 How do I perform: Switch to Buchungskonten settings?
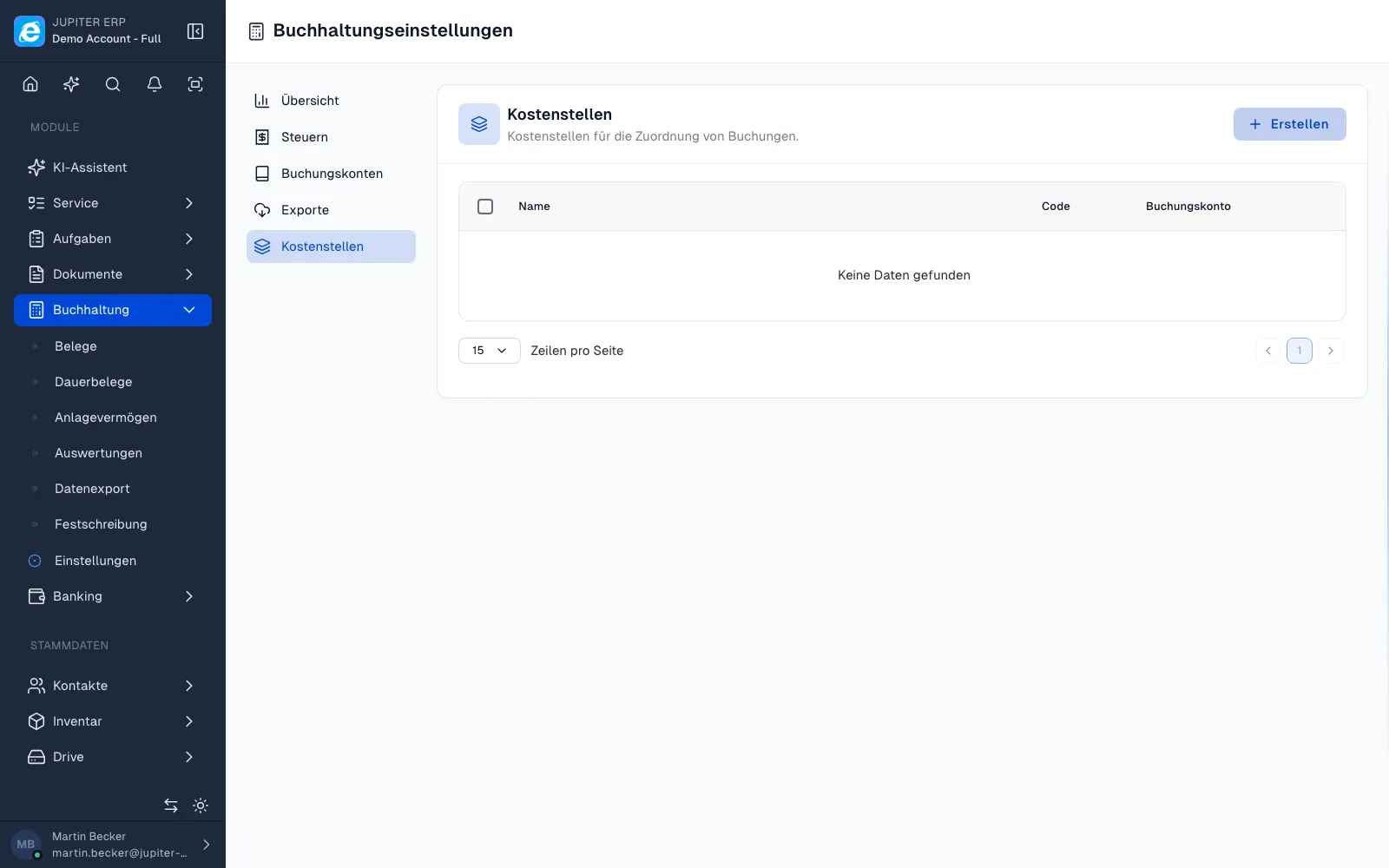[331, 174]
